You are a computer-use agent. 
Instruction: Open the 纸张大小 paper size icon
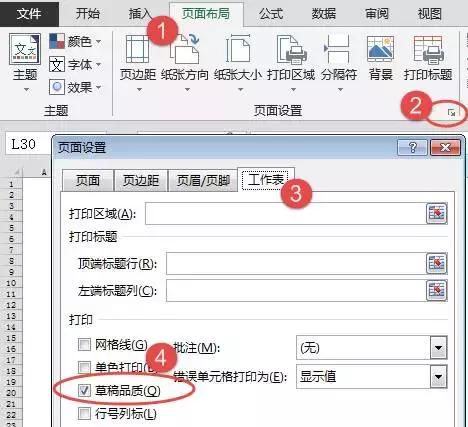point(238,49)
